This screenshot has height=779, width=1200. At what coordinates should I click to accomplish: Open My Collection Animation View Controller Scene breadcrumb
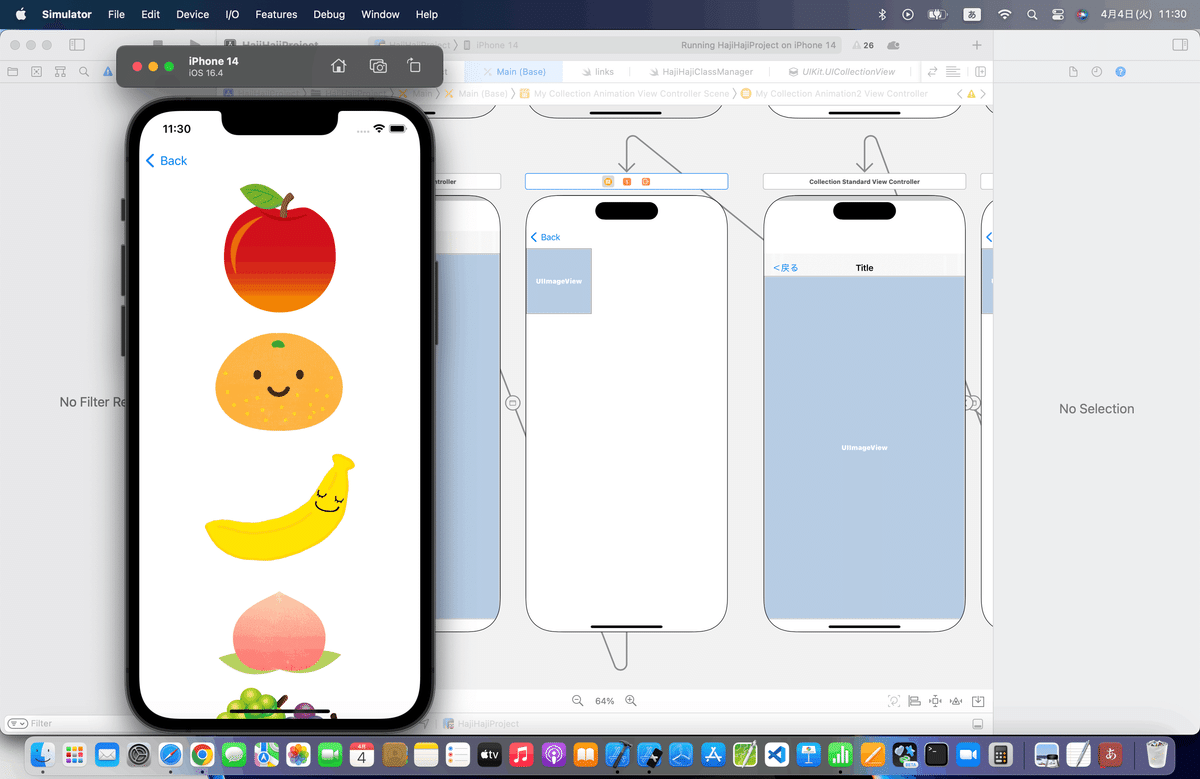click(x=625, y=94)
